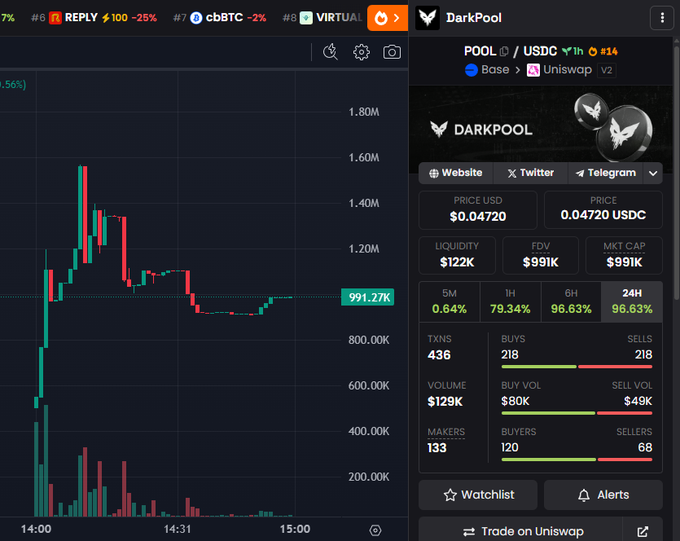Open the DarkPool Twitter link
The image size is (680, 541).
click(530, 173)
